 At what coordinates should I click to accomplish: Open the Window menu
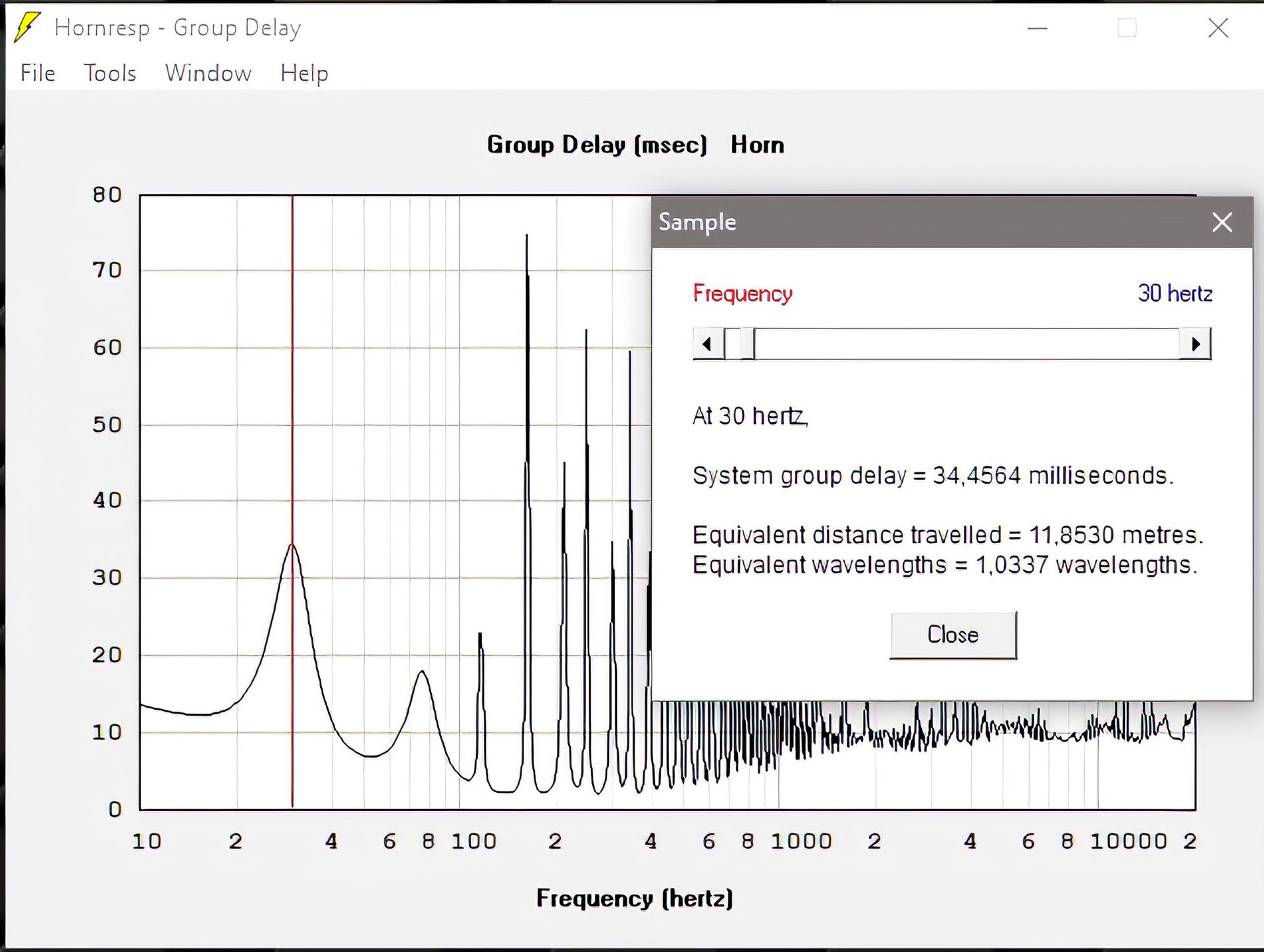coord(208,73)
